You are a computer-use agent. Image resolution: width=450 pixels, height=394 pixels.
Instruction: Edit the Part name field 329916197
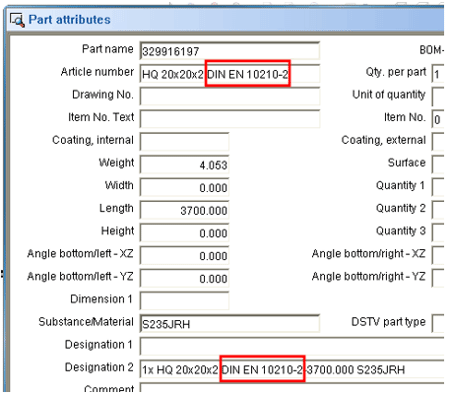[230, 51]
